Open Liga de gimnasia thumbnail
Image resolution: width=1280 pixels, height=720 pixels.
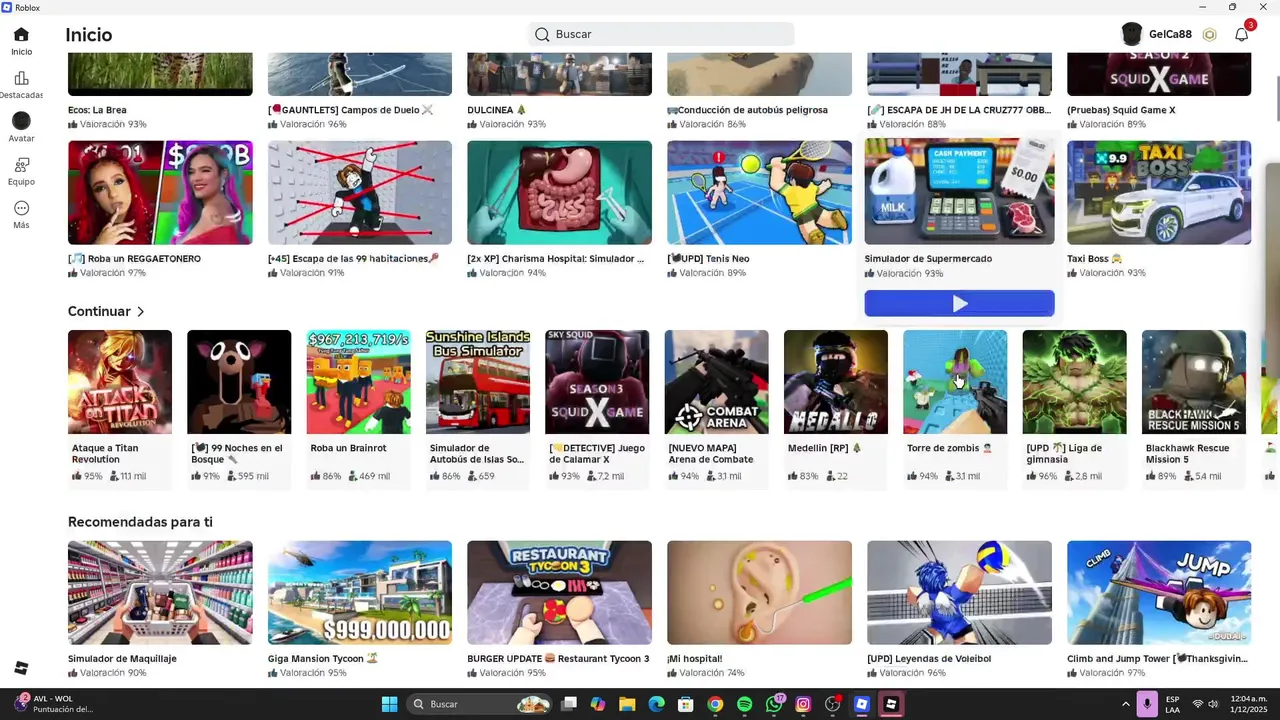coord(1074,382)
